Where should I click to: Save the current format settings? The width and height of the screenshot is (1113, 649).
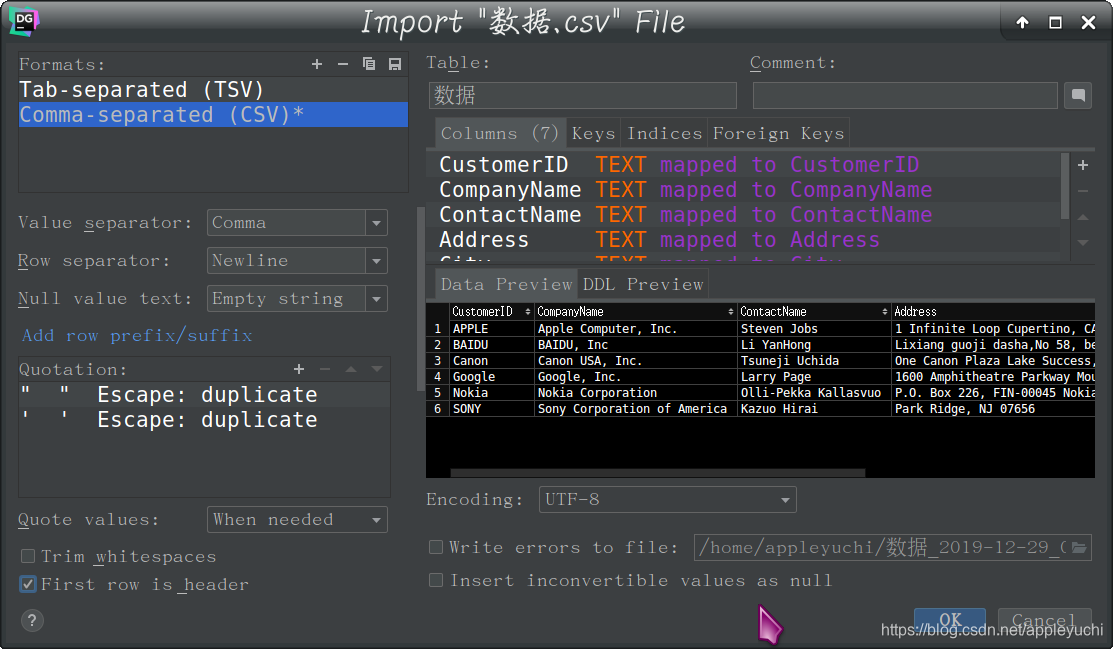pyautogui.click(x=394, y=63)
